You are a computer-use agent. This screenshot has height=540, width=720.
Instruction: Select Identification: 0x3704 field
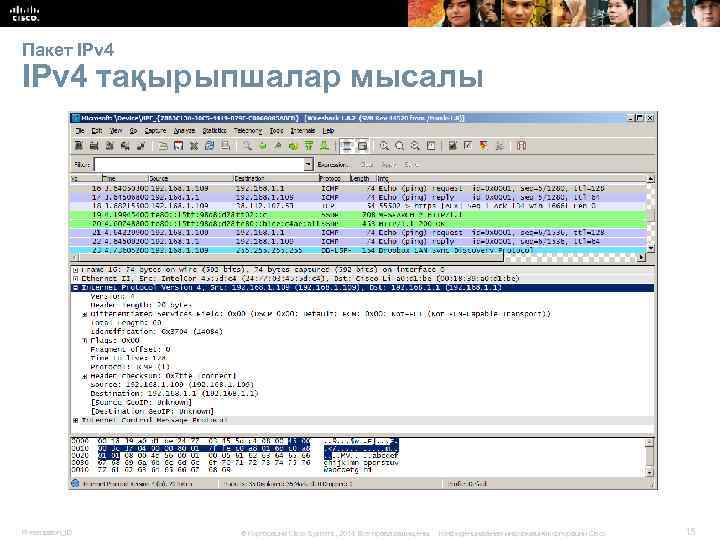tap(157, 332)
